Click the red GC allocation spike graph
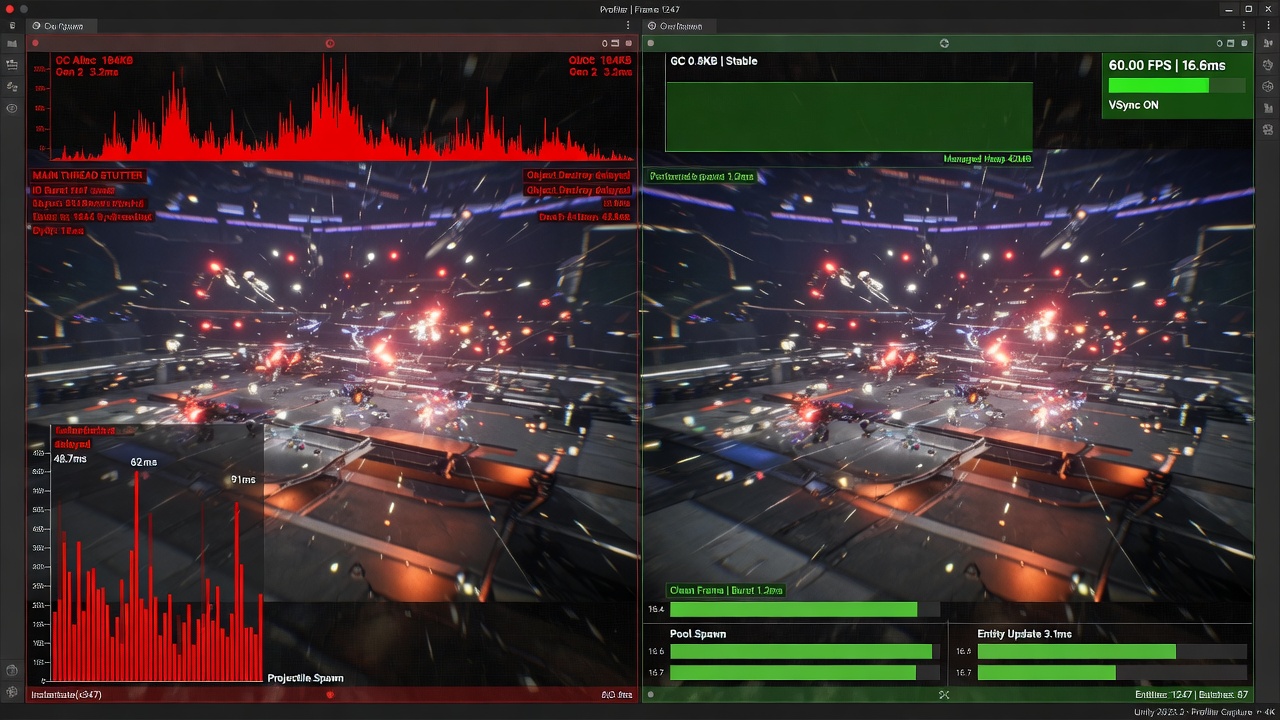Screen dimensions: 1280x720 tap(340, 108)
